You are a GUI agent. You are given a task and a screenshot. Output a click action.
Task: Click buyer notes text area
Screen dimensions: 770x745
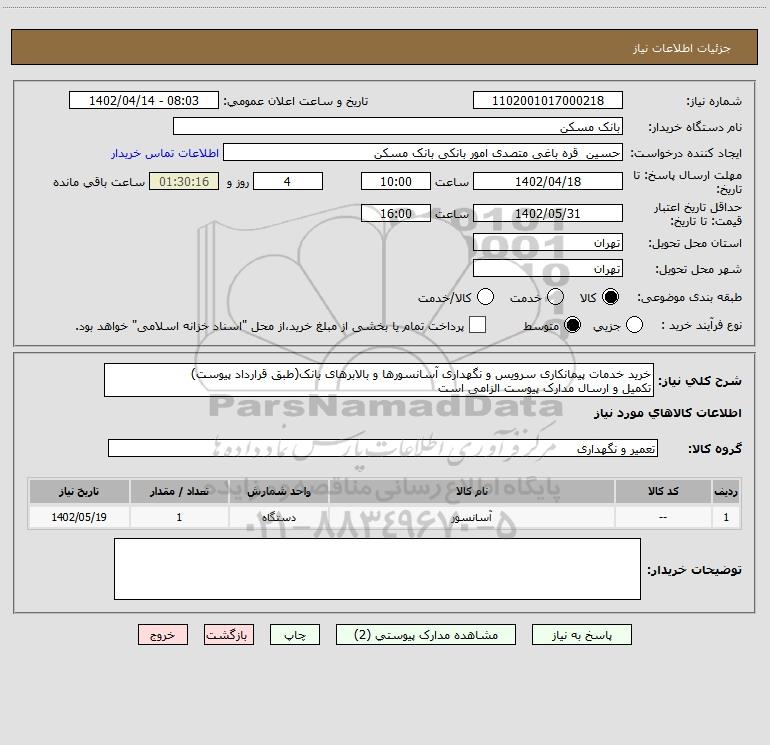click(377, 569)
